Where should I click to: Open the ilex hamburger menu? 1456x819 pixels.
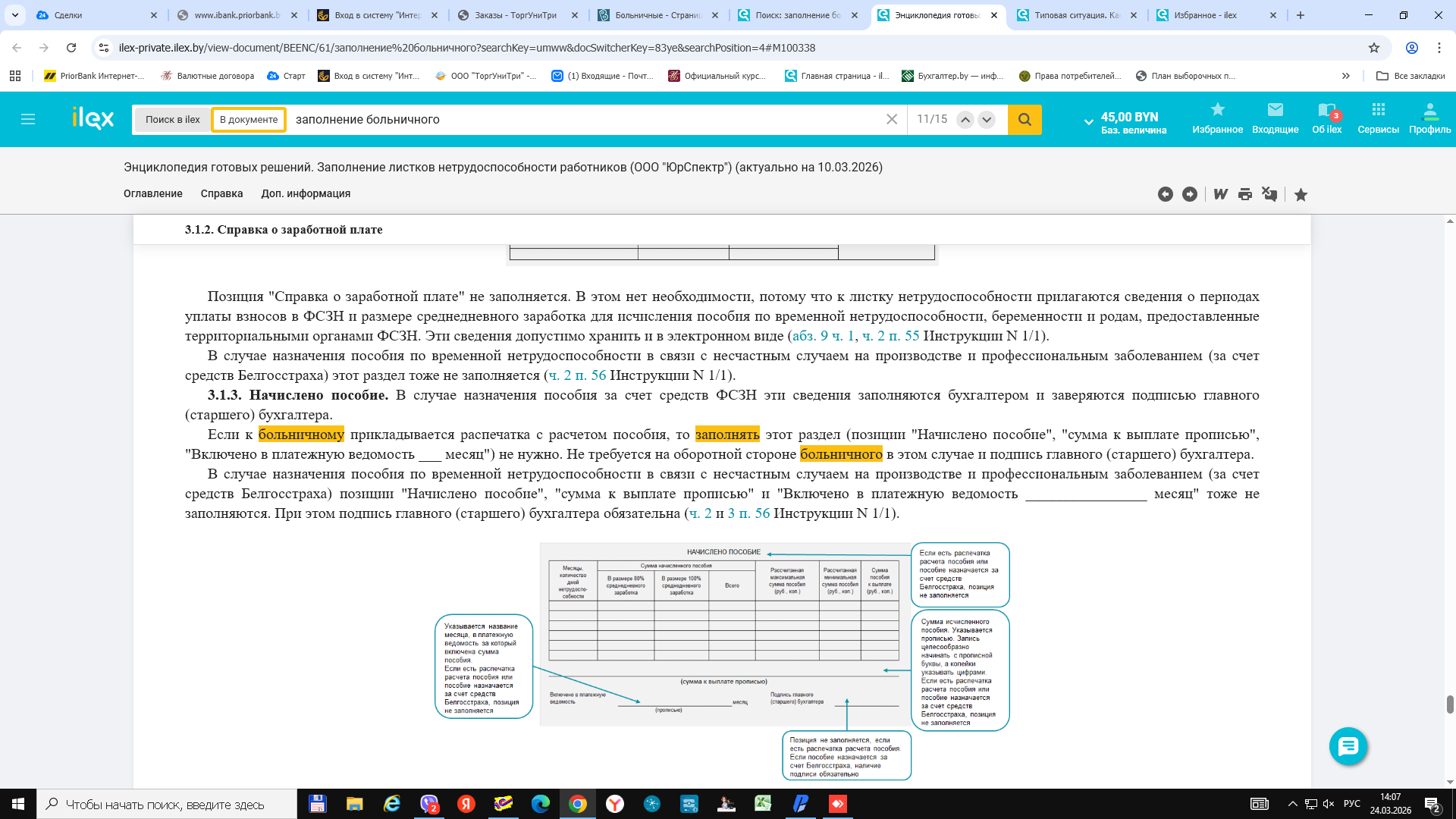28,119
